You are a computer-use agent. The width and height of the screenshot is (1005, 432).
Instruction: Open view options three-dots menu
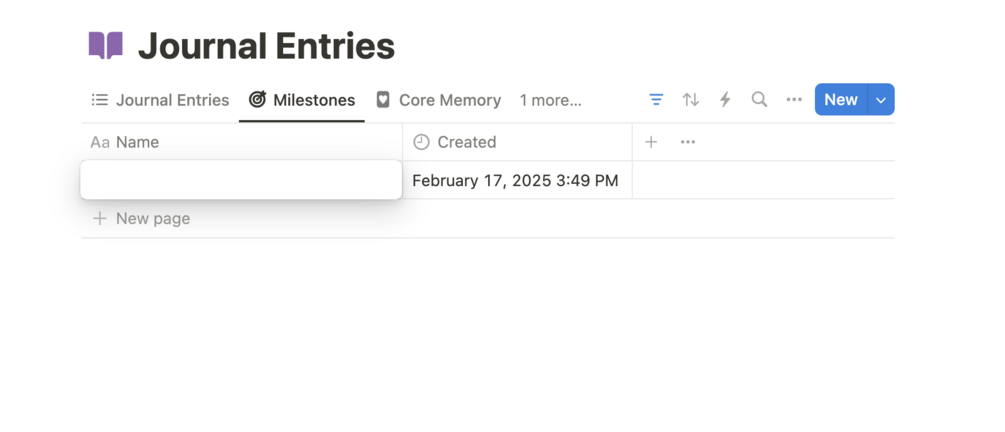pyautogui.click(x=794, y=100)
